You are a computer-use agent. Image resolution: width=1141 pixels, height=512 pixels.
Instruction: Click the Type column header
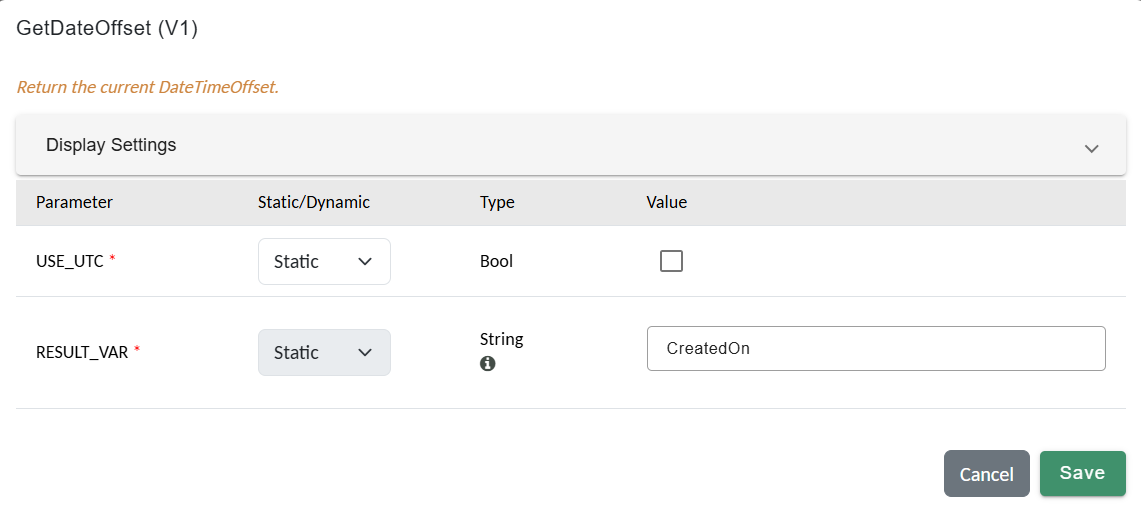pos(497,202)
